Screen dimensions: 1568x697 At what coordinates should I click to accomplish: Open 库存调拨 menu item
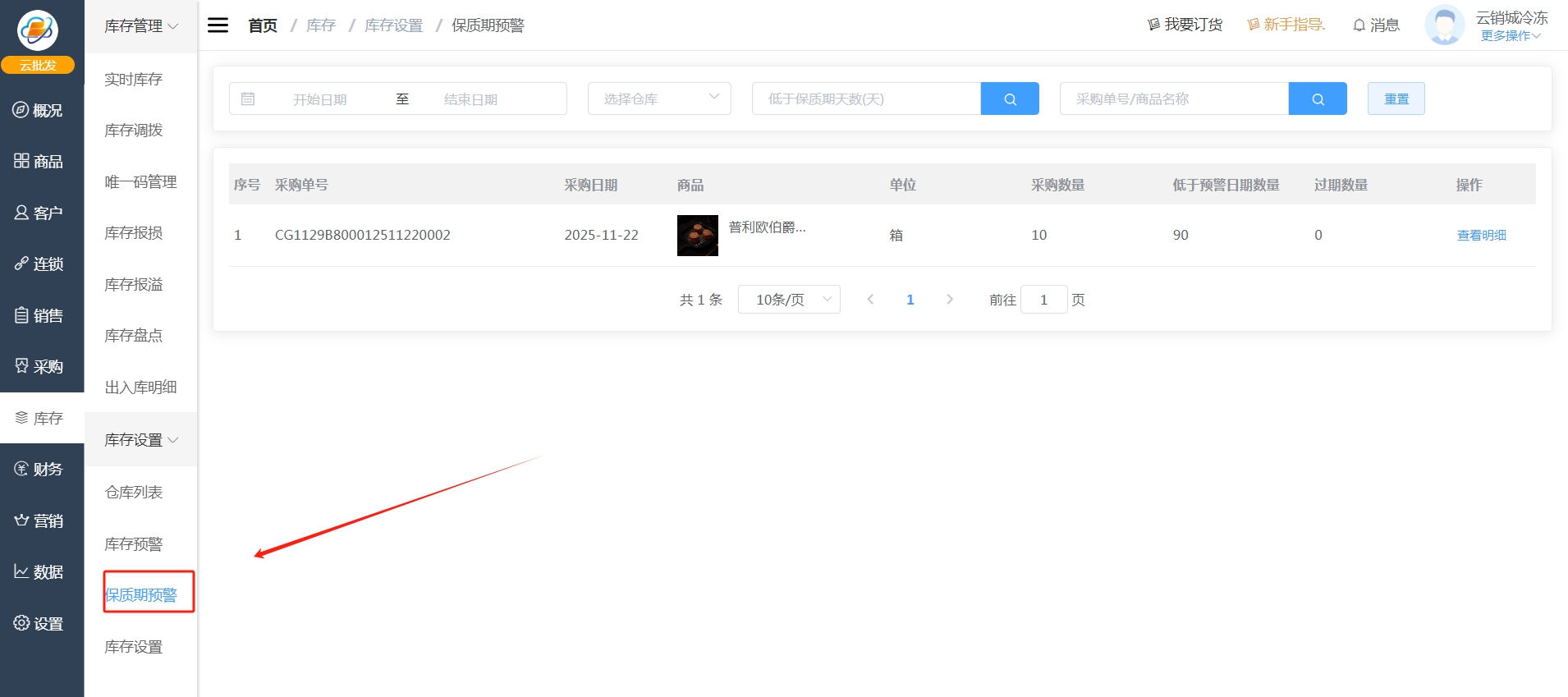[134, 131]
